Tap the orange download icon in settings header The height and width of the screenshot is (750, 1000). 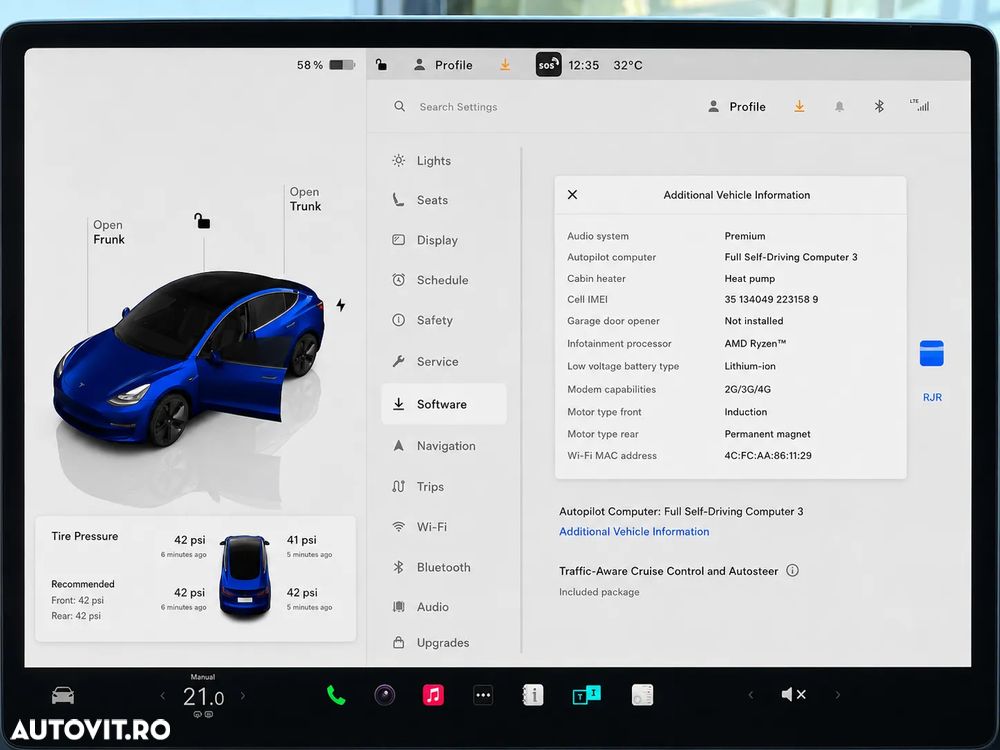pos(799,107)
